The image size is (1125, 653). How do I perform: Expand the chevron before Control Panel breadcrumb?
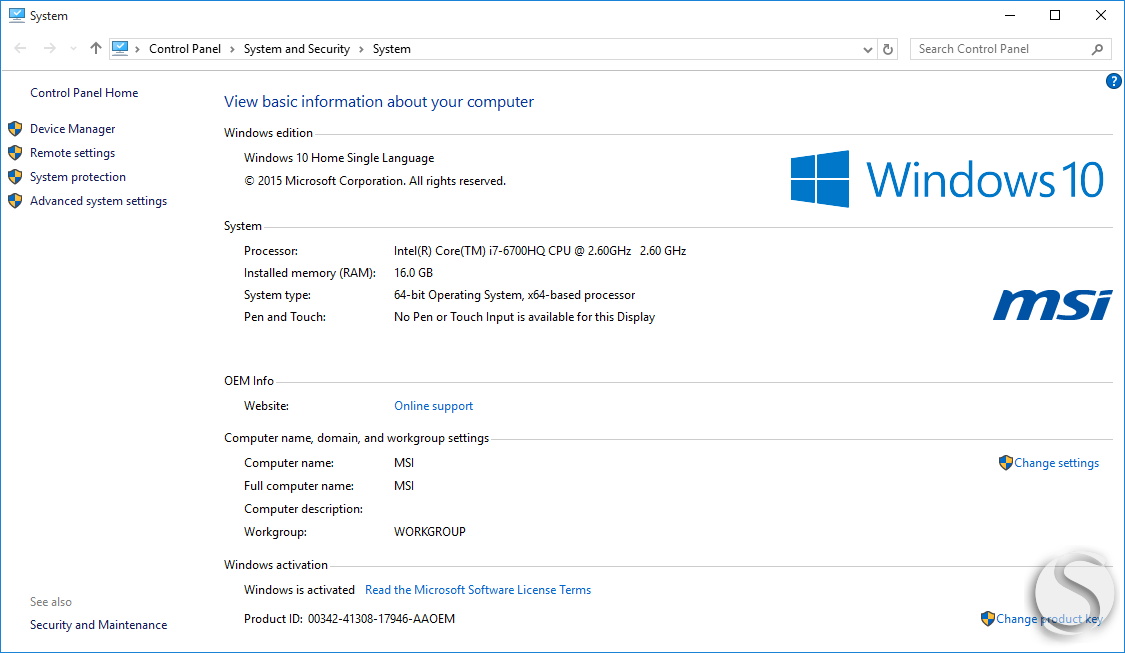pyautogui.click(x=137, y=50)
